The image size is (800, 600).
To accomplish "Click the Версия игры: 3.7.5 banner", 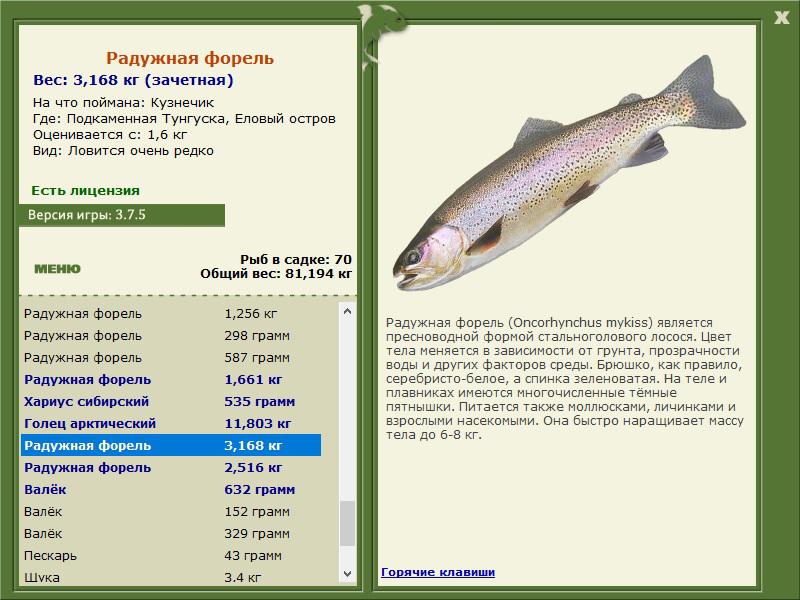I will (x=121, y=215).
